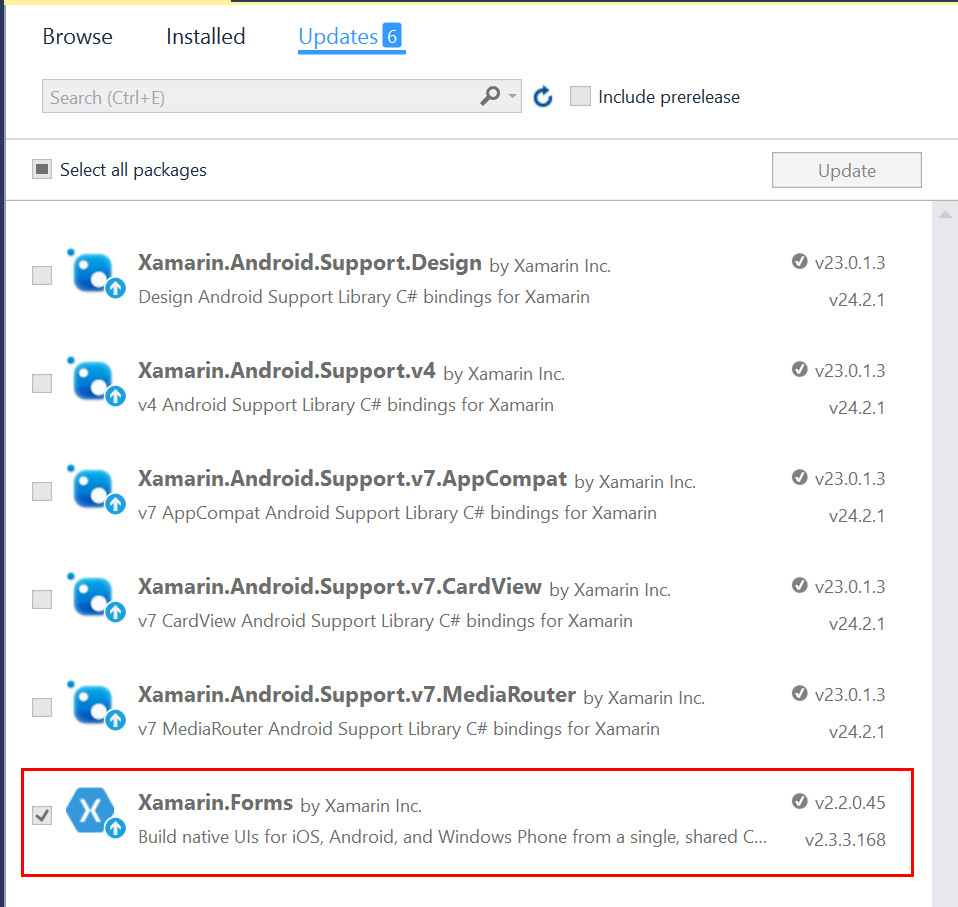Image resolution: width=958 pixels, height=907 pixels.
Task: Click the updates count badge showing 6
Action: pos(392,36)
